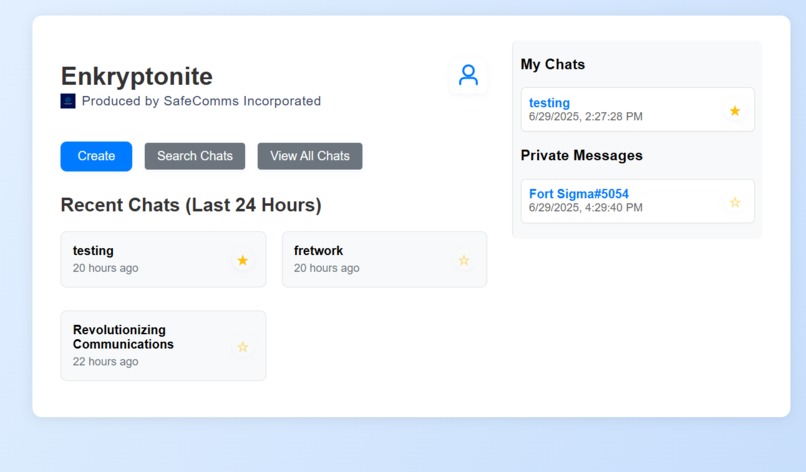806x472 pixels.
Task: Open the testing link in My Chats
Action: [x=549, y=103]
